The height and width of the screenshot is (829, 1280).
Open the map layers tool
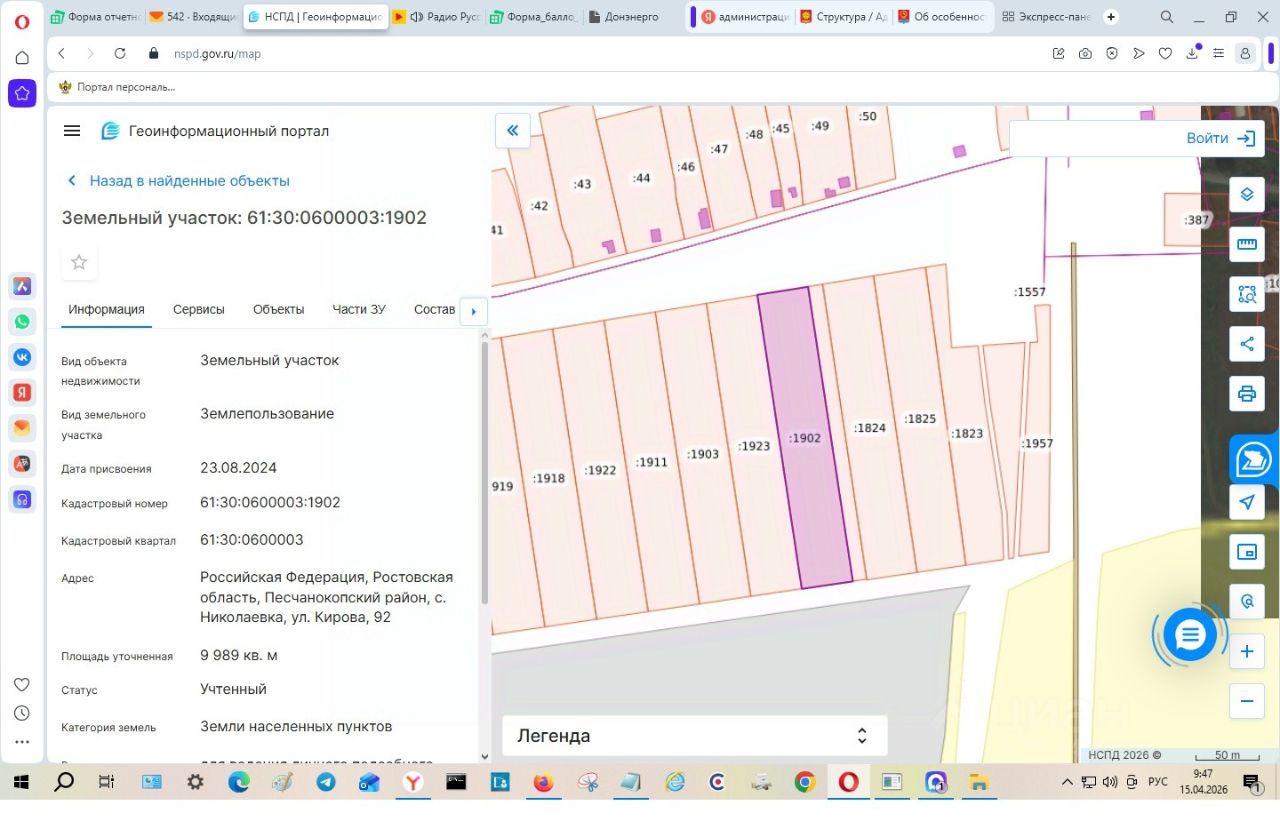(1246, 194)
